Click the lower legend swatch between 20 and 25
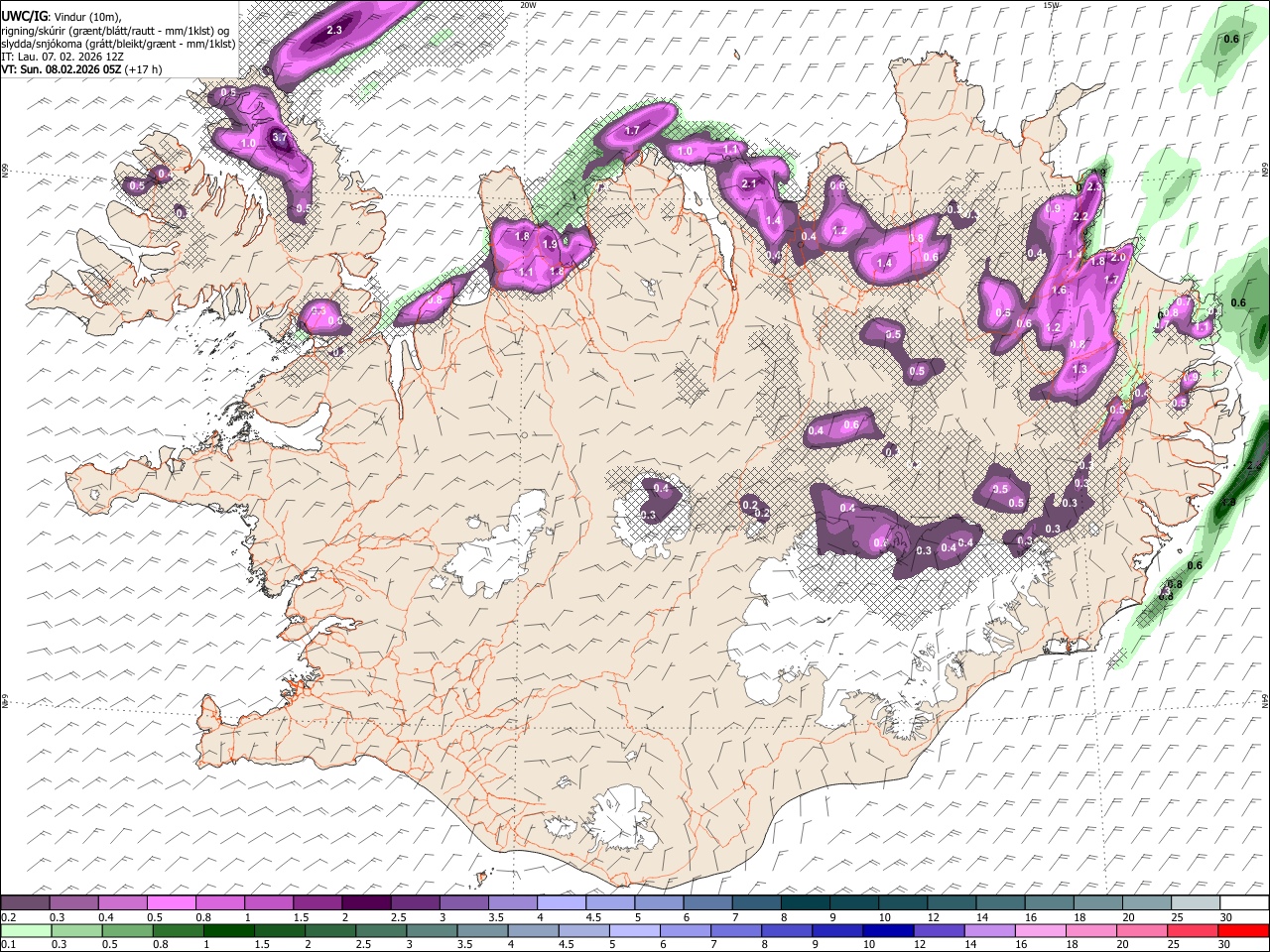Viewport: 1270px width, 952px height. (x=1142, y=931)
